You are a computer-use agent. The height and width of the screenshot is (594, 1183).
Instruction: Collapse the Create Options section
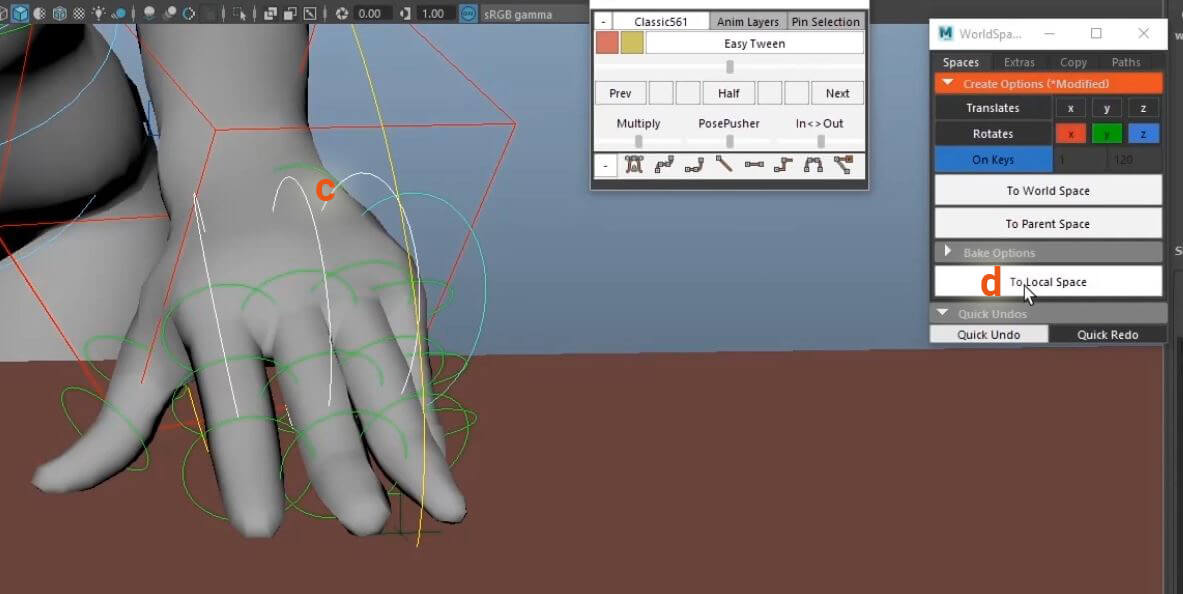tap(948, 84)
